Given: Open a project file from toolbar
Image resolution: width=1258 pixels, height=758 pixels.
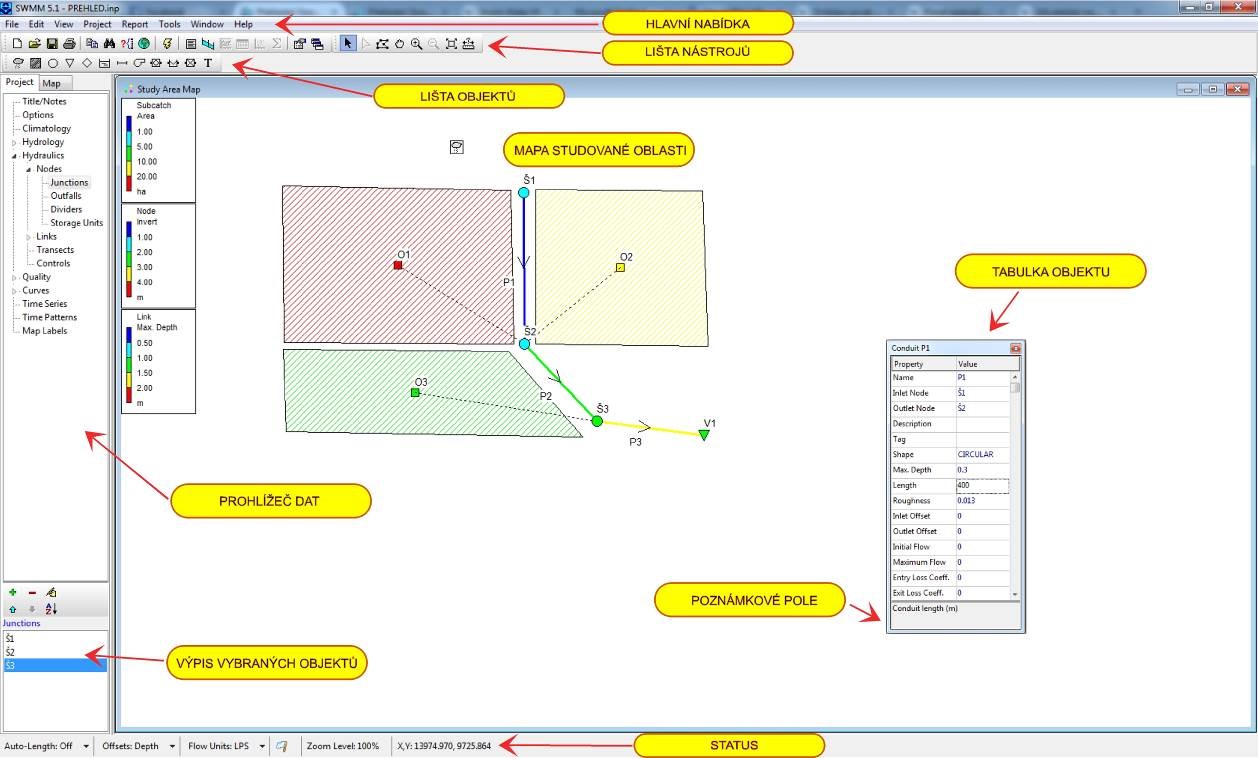Looking at the screenshot, I should pos(35,44).
